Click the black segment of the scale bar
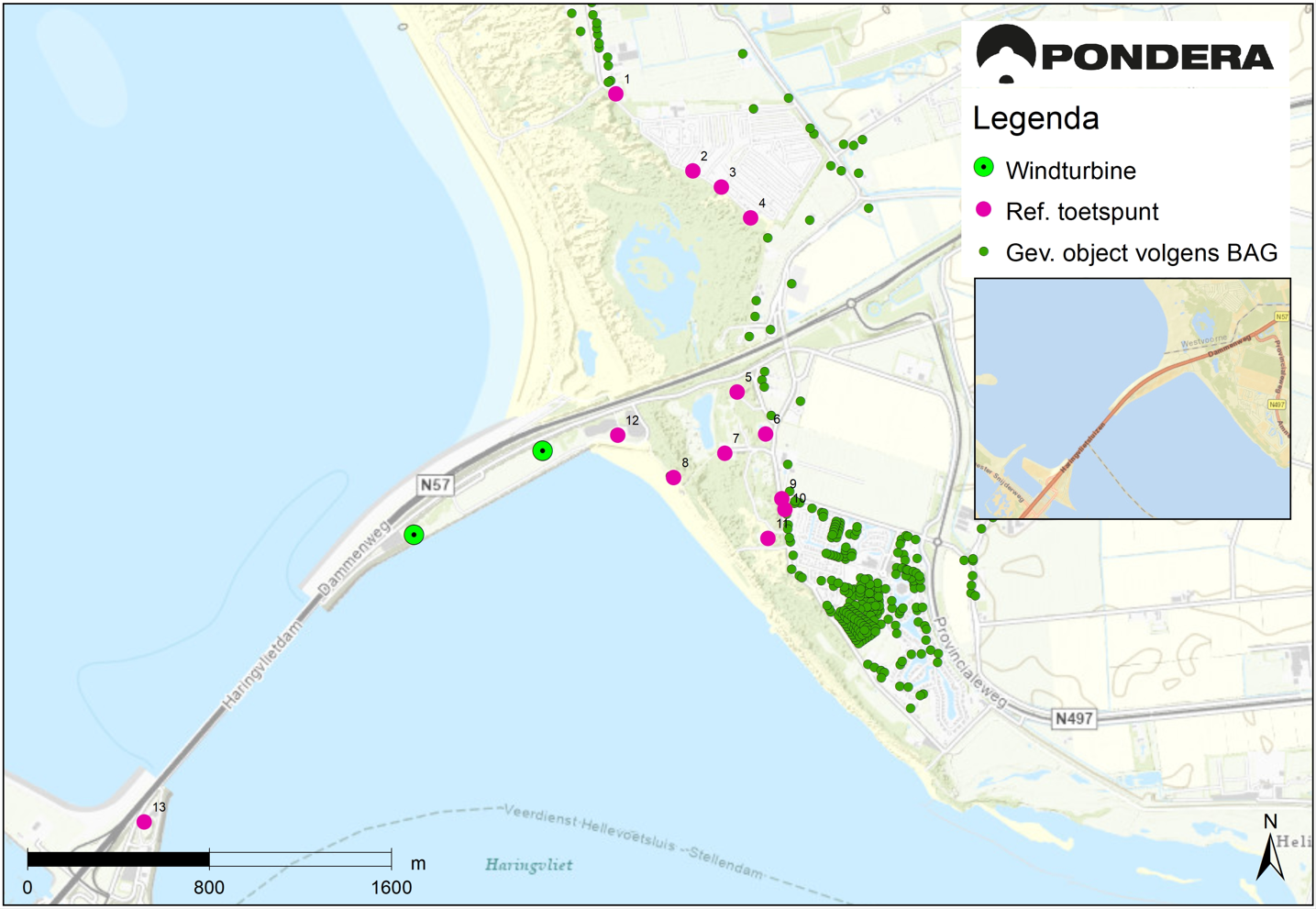The image size is (1316, 909). point(118,859)
